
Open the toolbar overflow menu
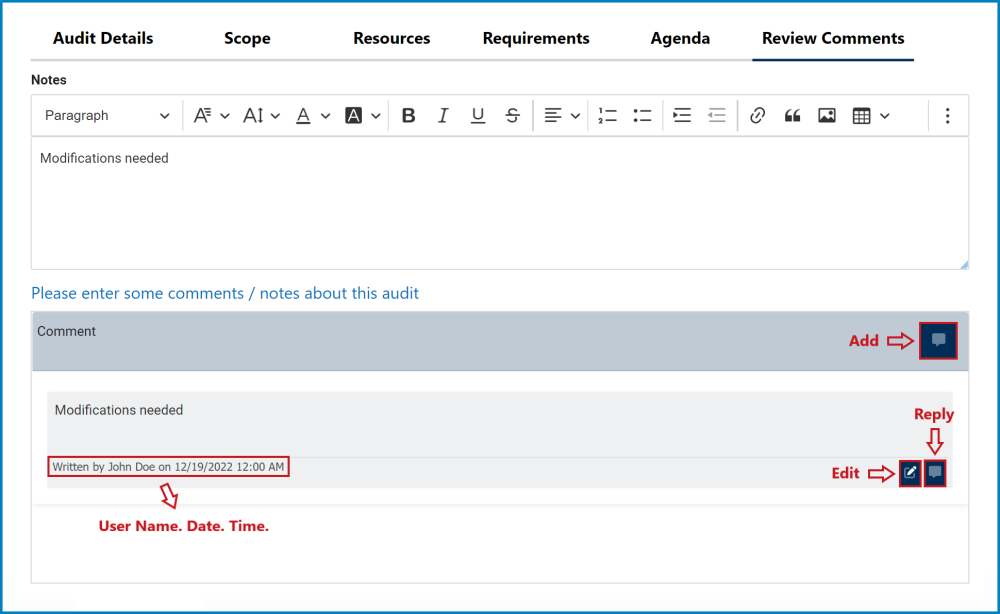click(947, 115)
